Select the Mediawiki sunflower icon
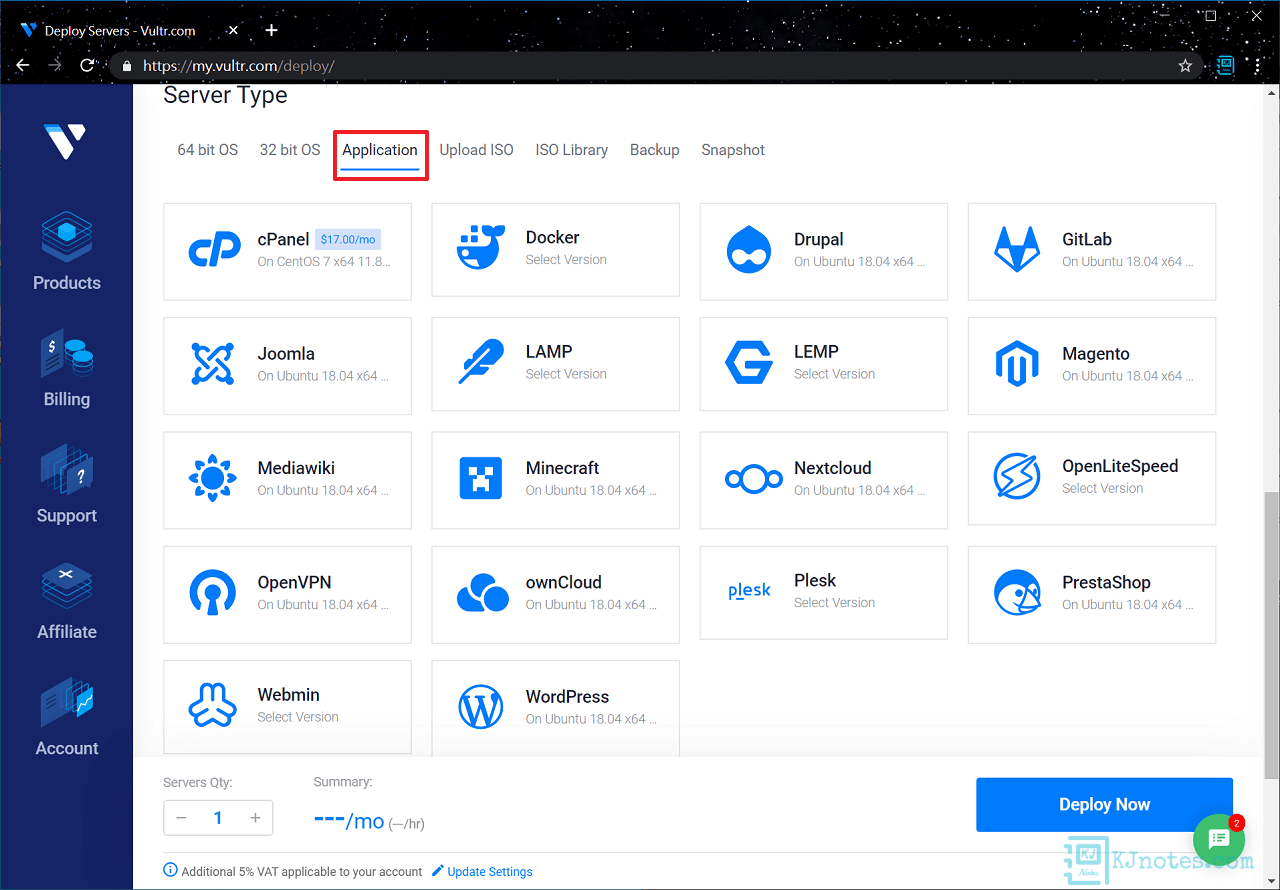1280x890 pixels. pos(213,478)
